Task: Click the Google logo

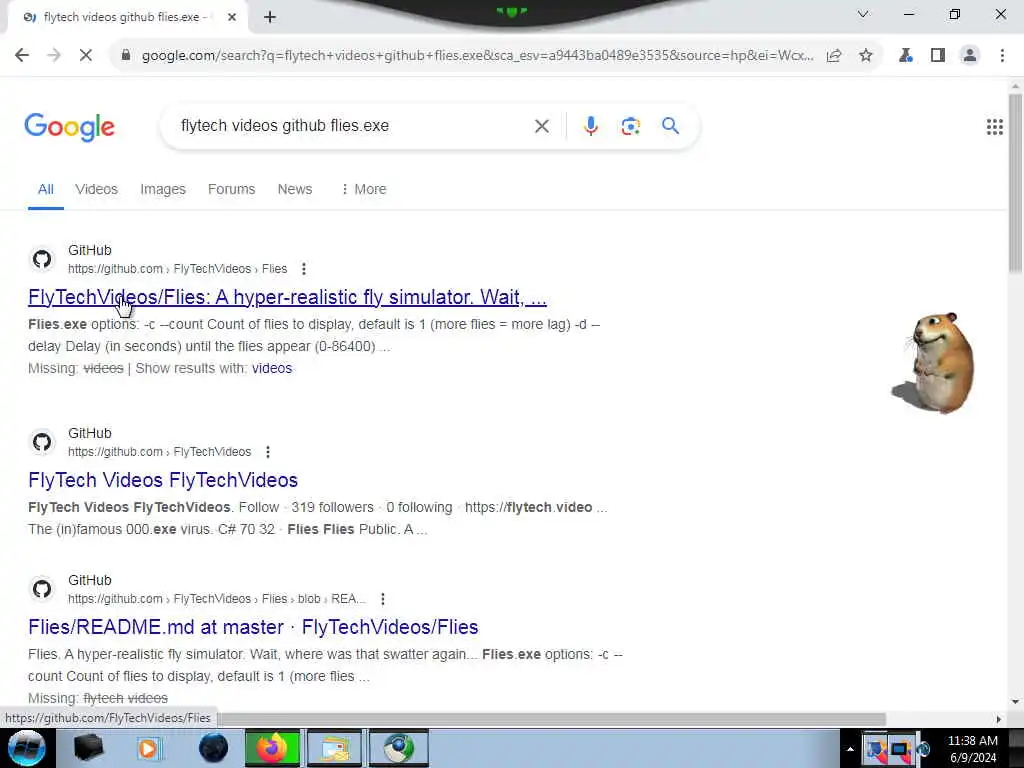Action: point(69,127)
